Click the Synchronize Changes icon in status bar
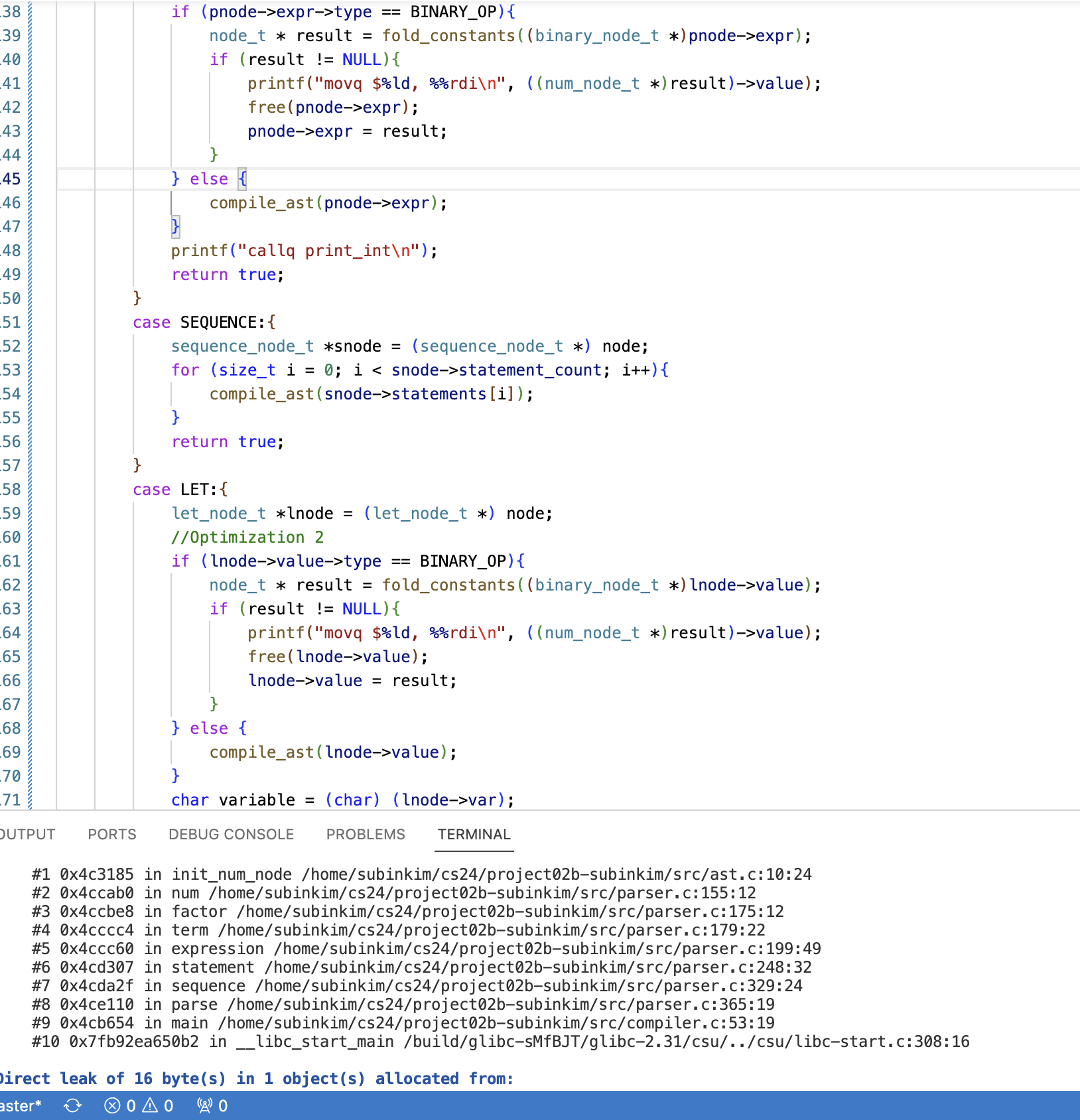The height and width of the screenshot is (1120, 1080). (x=72, y=1105)
